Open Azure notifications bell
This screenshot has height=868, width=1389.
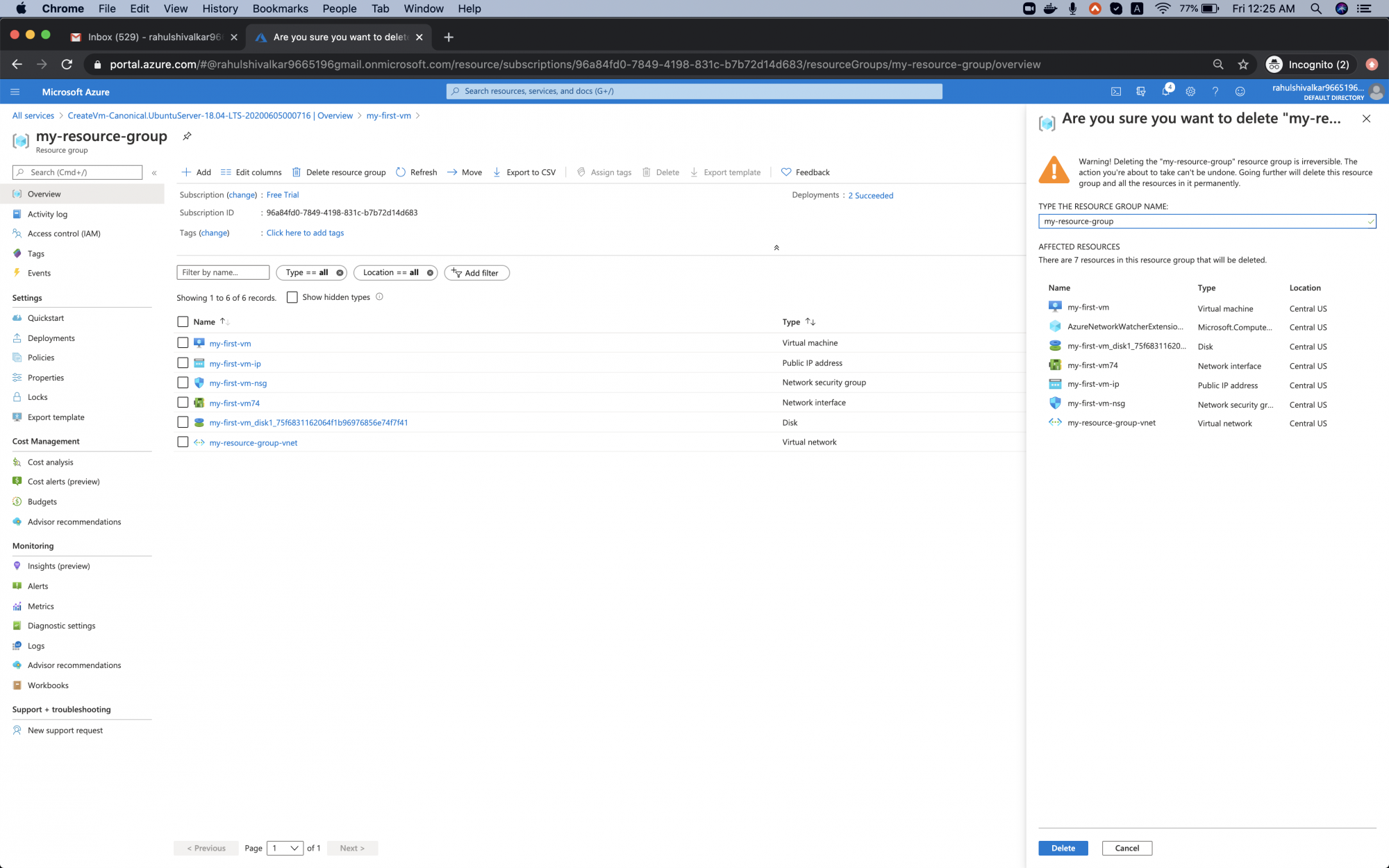coord(1166,91)
